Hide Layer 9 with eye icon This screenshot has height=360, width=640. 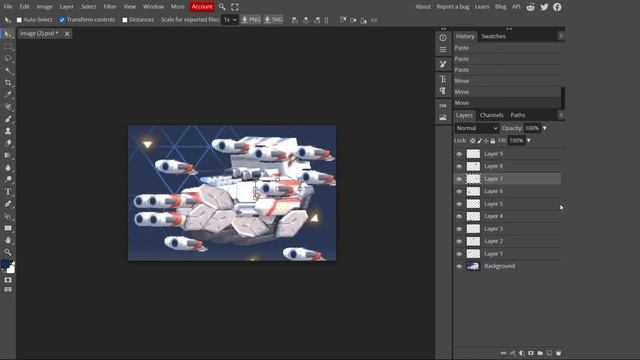click(x=459, y=154)
